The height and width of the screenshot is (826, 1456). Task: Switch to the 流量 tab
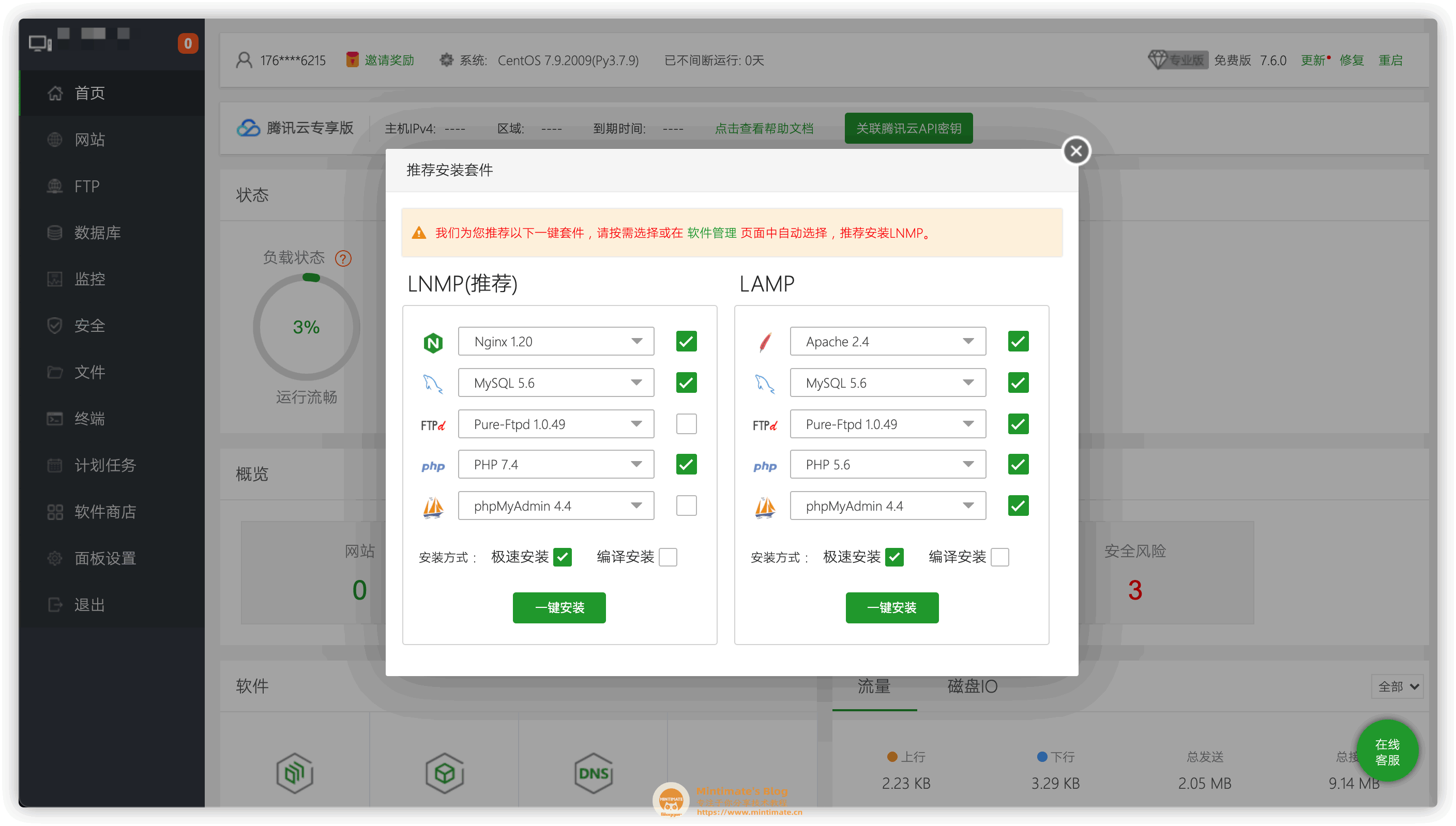[874, 686]
